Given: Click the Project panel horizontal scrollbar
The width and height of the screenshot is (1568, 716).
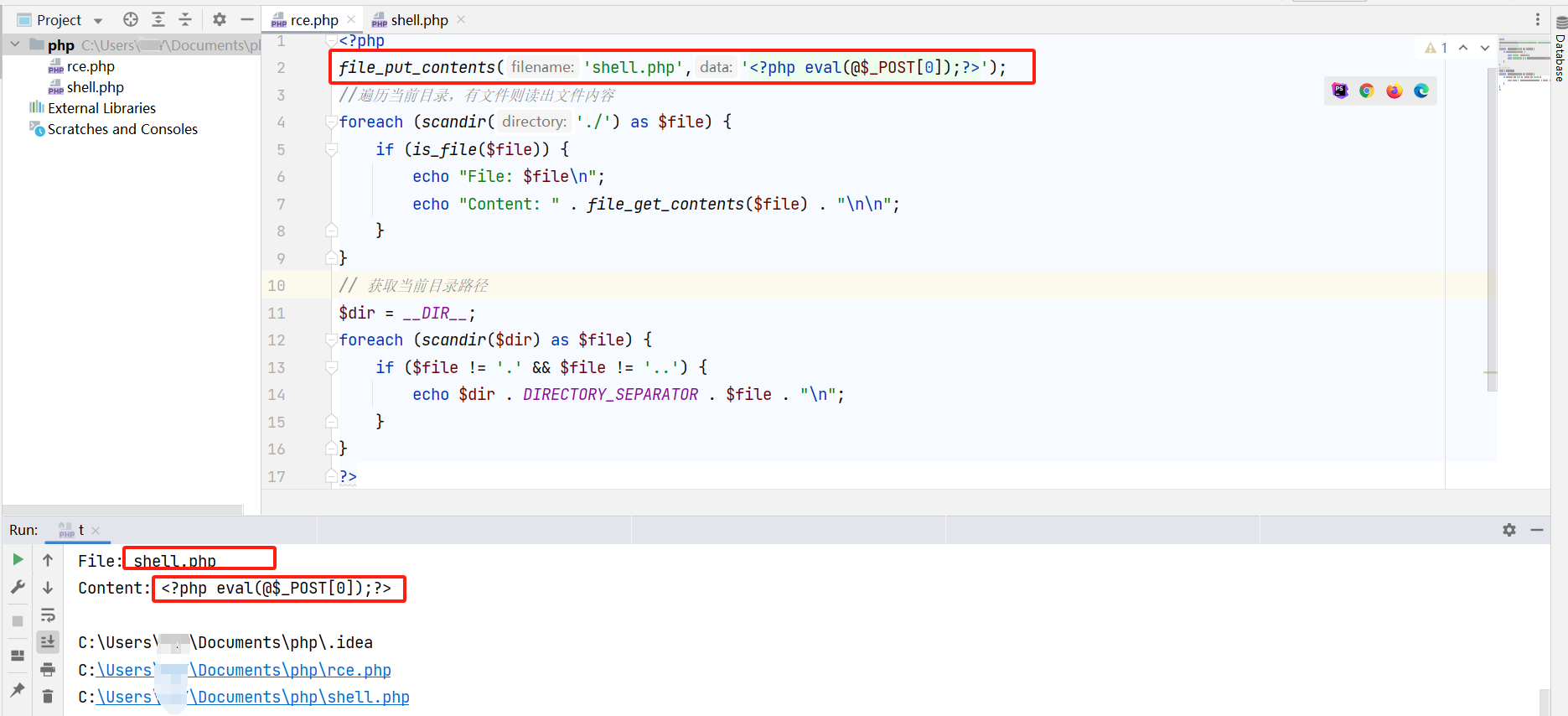Looking at the screenshot, I should (x=124, y=509).
